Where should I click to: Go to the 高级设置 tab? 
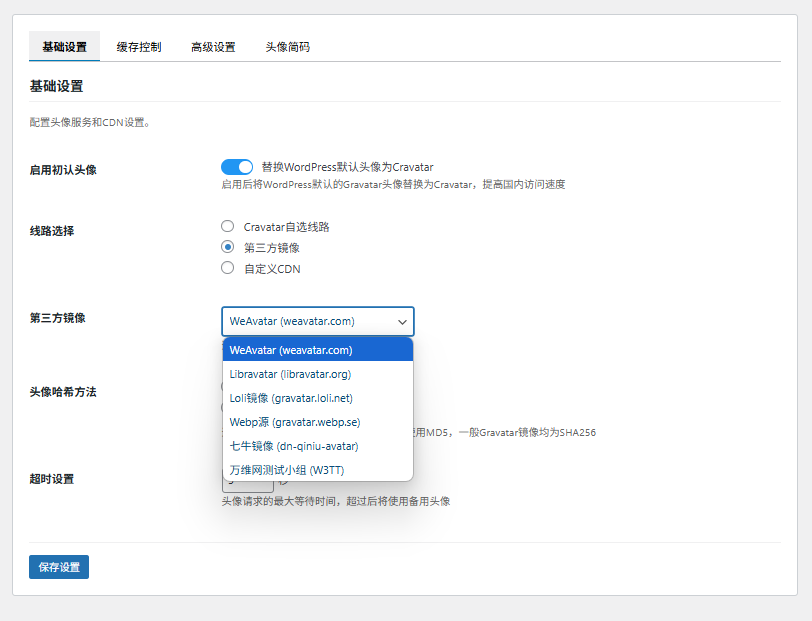click(213, 47)
